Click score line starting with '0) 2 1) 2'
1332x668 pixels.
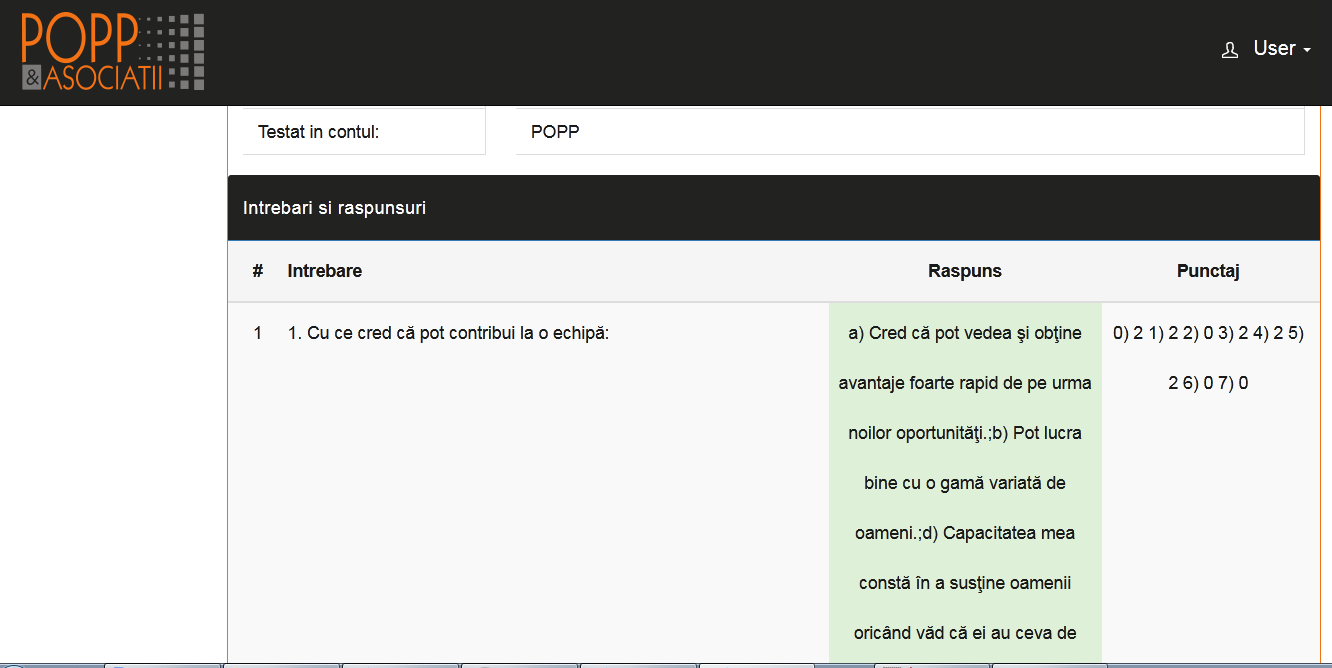(1208, 333)
